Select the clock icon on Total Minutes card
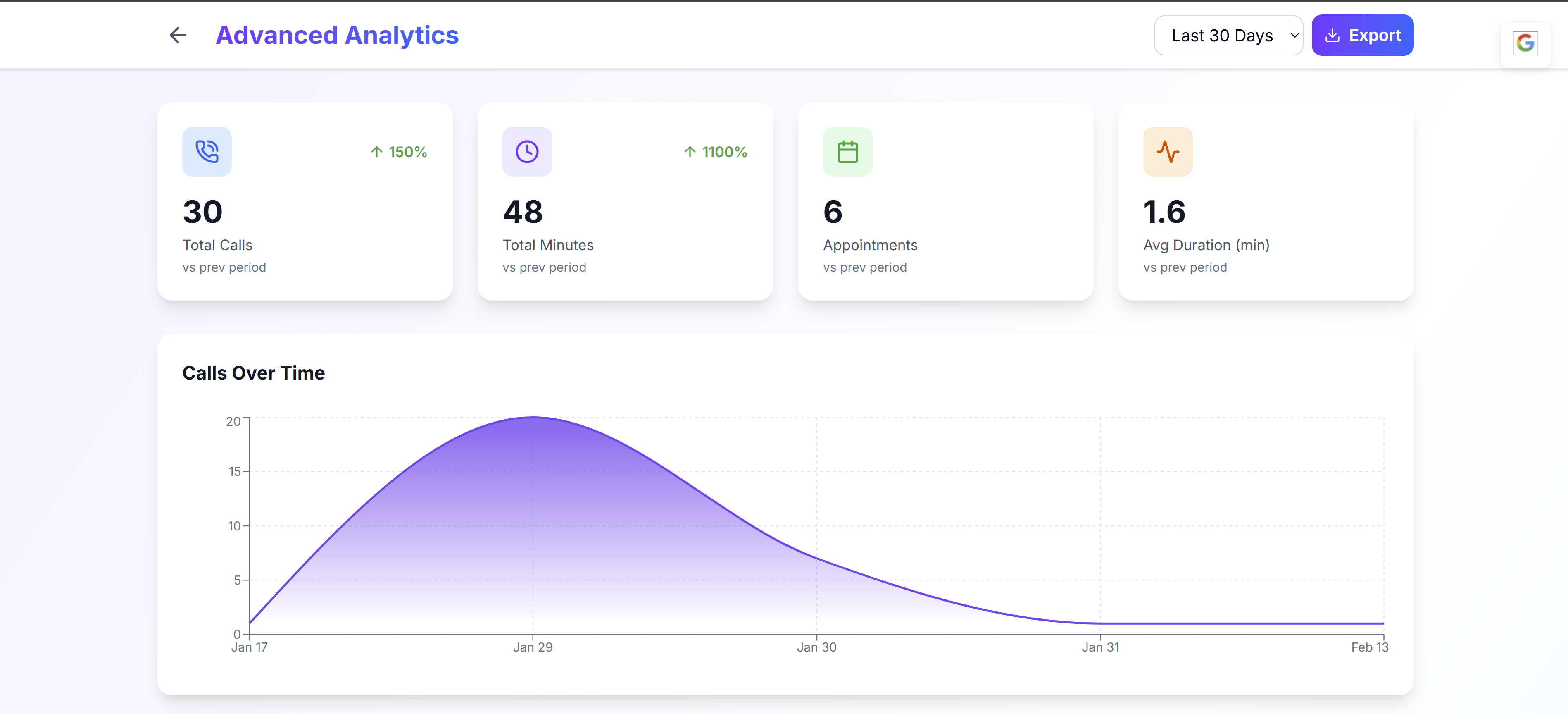The width and height of the screenshot is (1568, 714). point(527,152)
